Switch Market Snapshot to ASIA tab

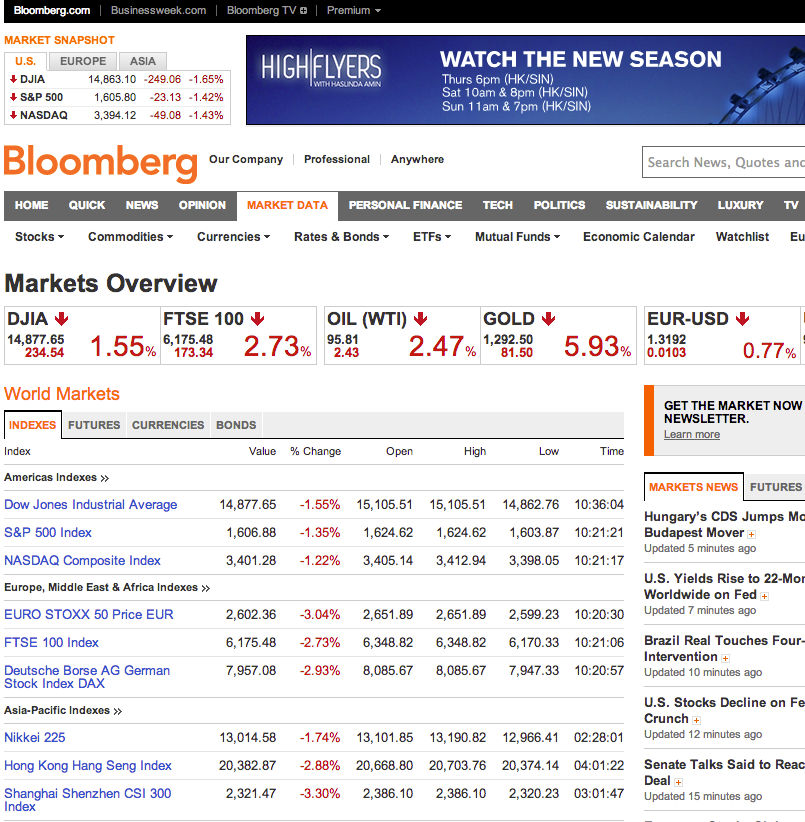coord(143,61)
